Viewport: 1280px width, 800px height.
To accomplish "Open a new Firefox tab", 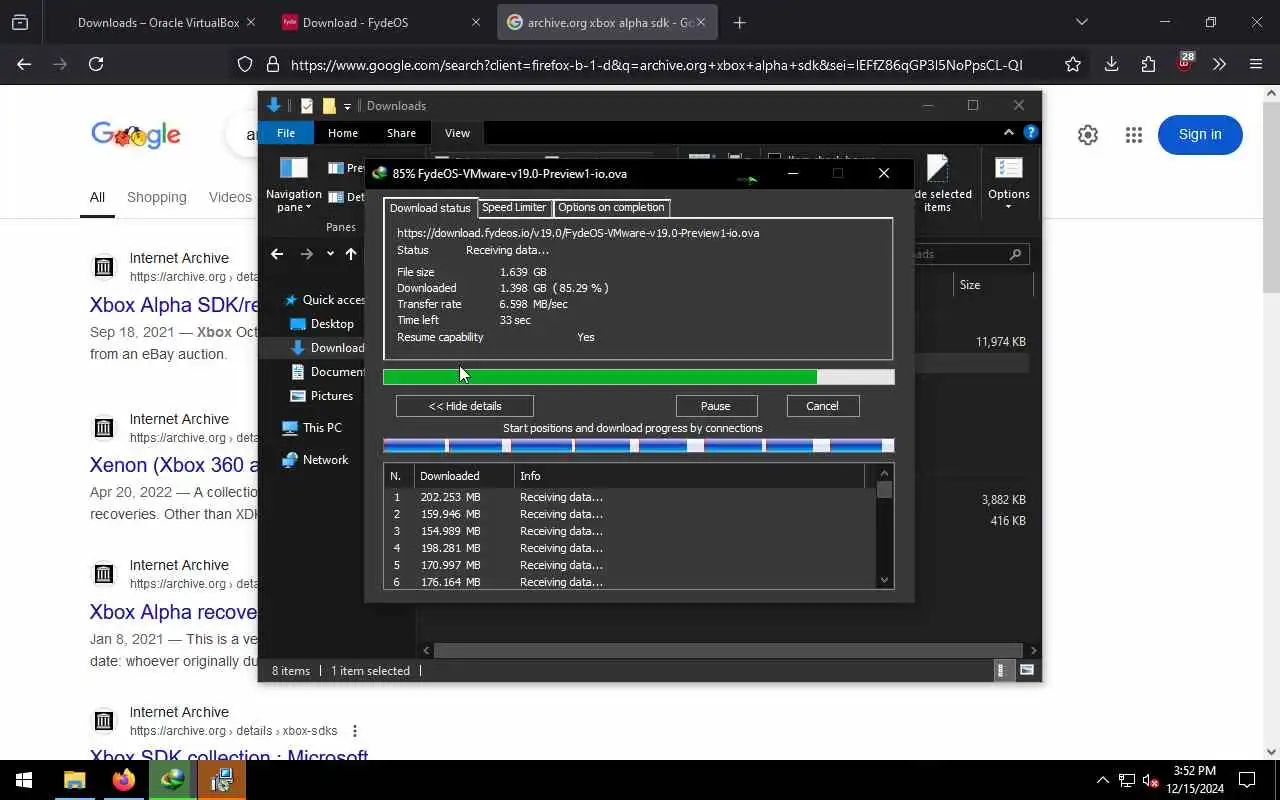I will click(x=739, y=22).
